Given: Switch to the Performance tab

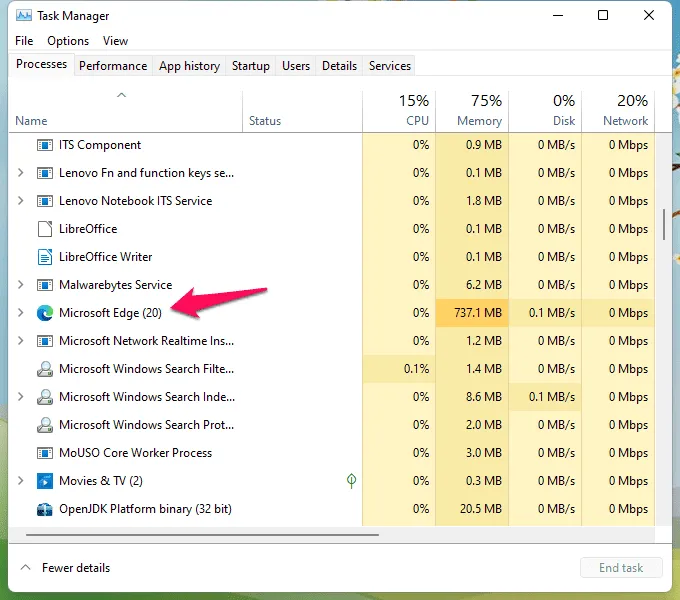Looking at the screenshot, I should pos(113,65).
